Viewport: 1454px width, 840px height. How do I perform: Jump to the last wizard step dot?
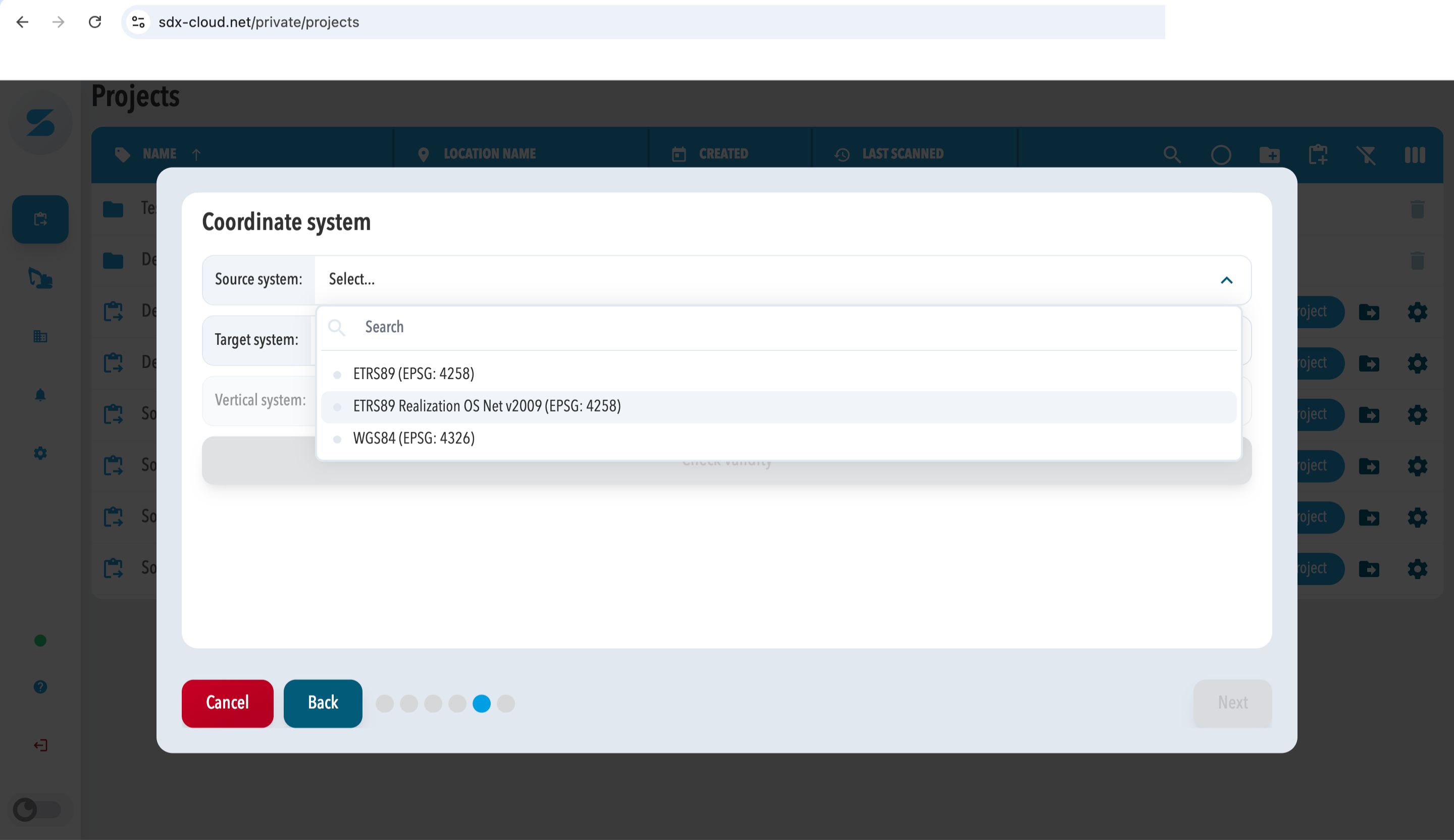(x=505, y=703)
